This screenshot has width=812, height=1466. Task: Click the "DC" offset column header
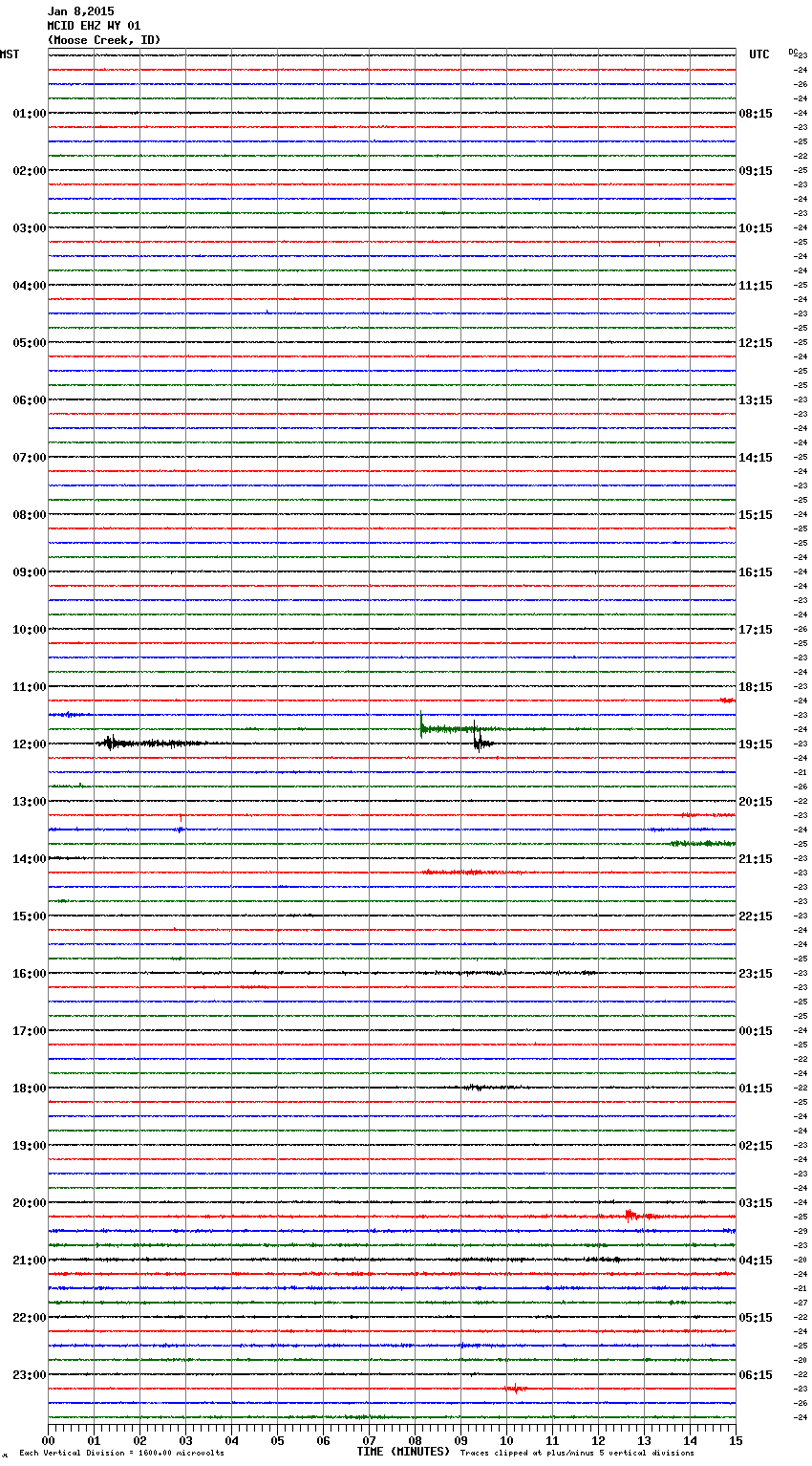793,52
